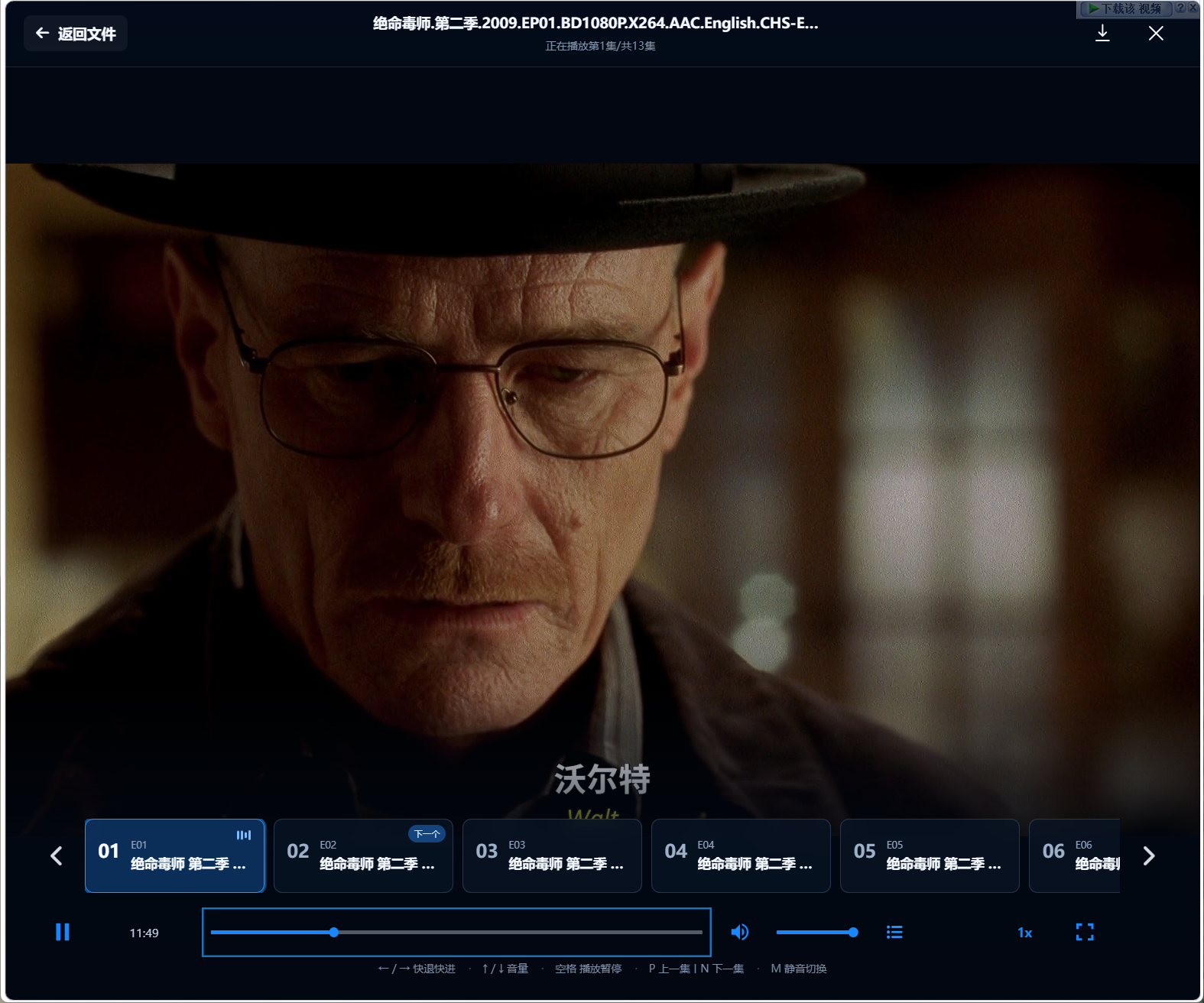Open the episode playlist icon
1204x1003 pixels.
click(894, 932)
